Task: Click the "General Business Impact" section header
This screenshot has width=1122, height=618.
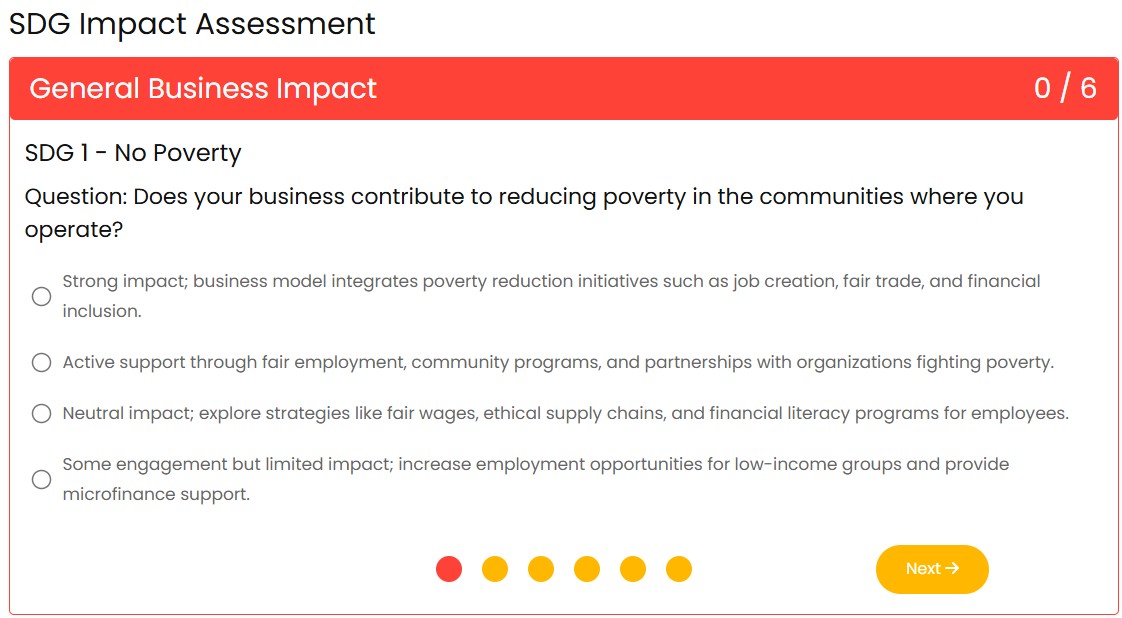Action: 203,88
